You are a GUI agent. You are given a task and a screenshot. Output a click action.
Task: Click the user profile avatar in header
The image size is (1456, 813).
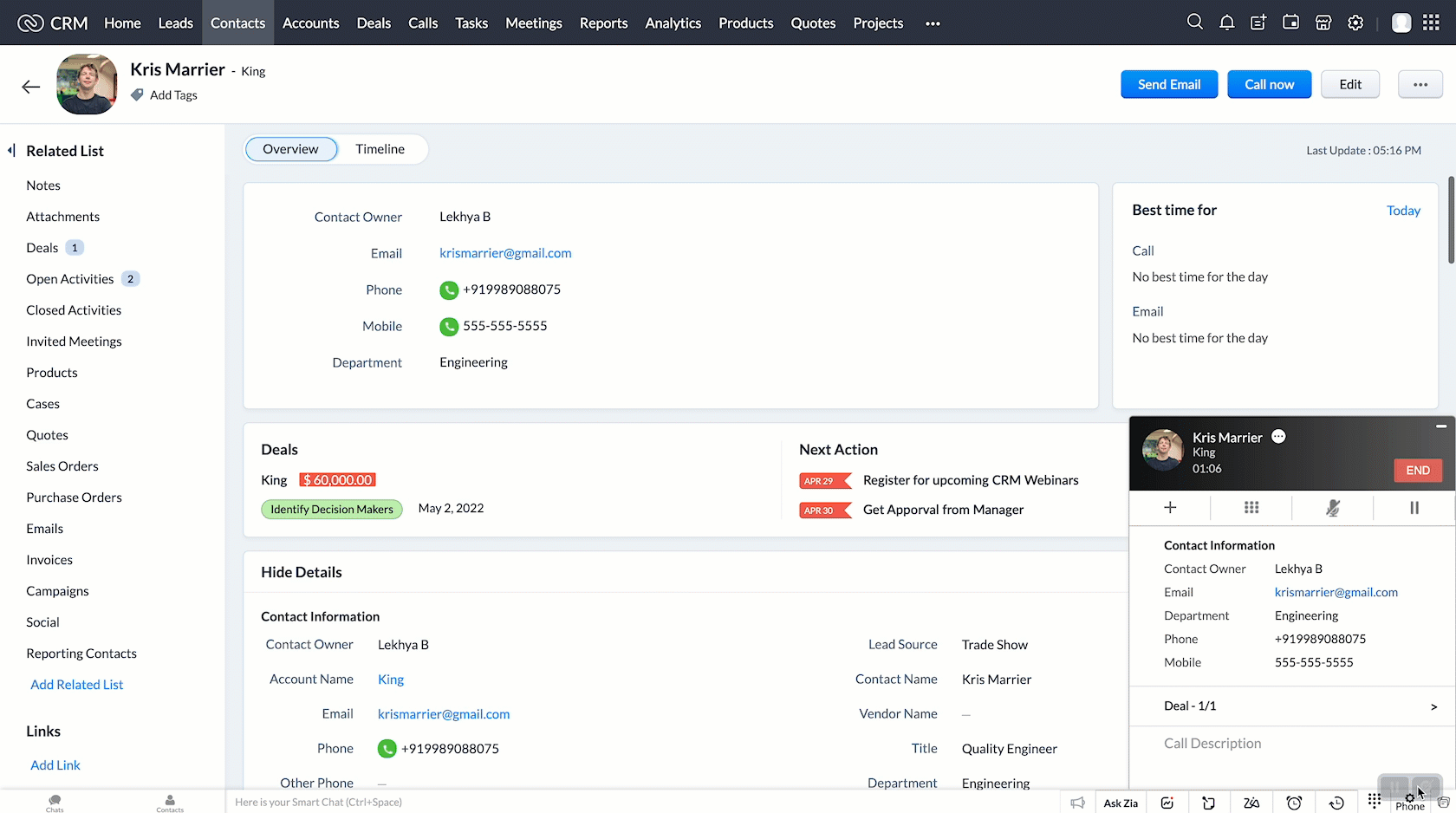1401,23
